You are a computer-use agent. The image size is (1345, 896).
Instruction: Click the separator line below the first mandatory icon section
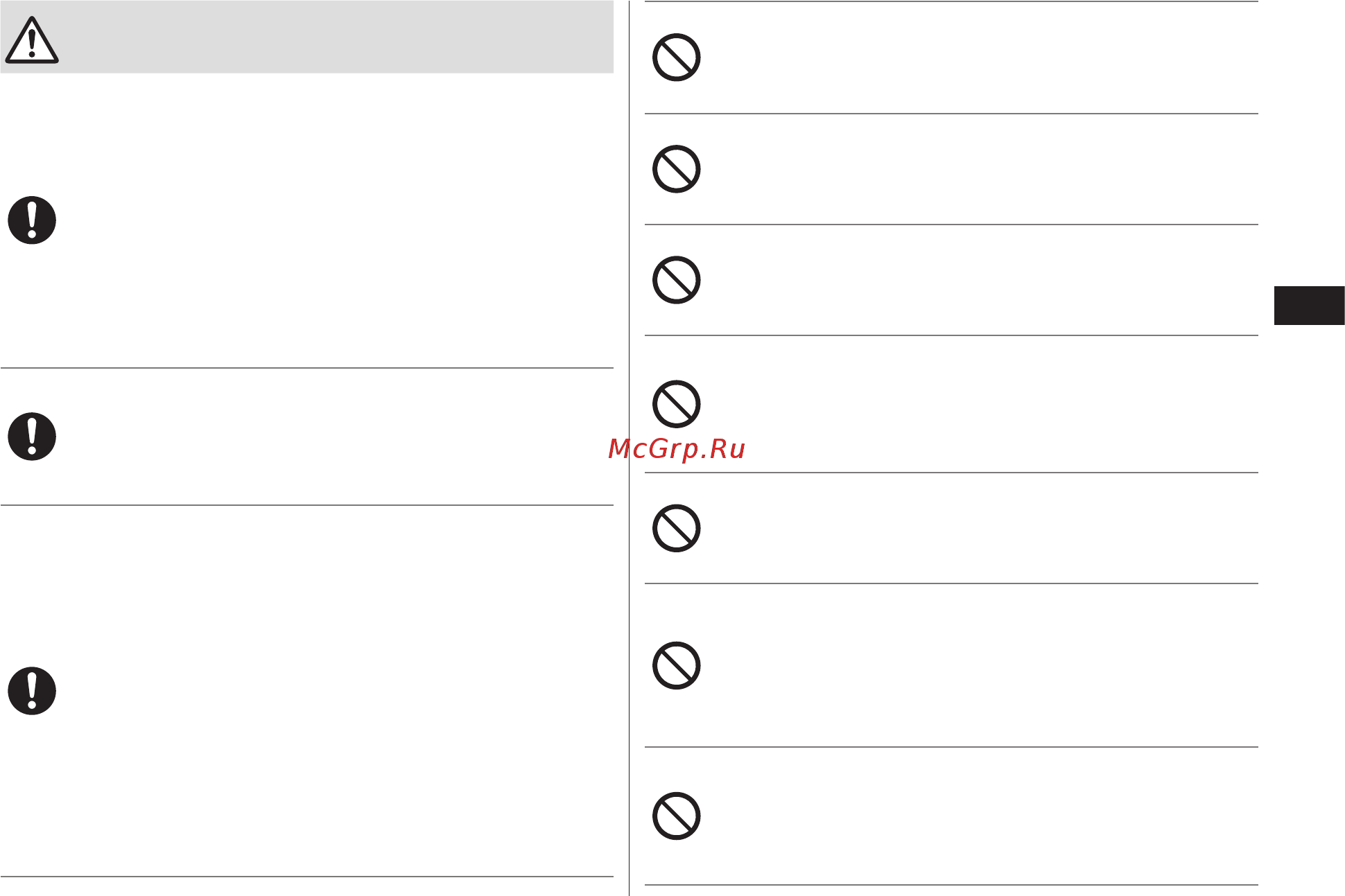tap(306, 368)
